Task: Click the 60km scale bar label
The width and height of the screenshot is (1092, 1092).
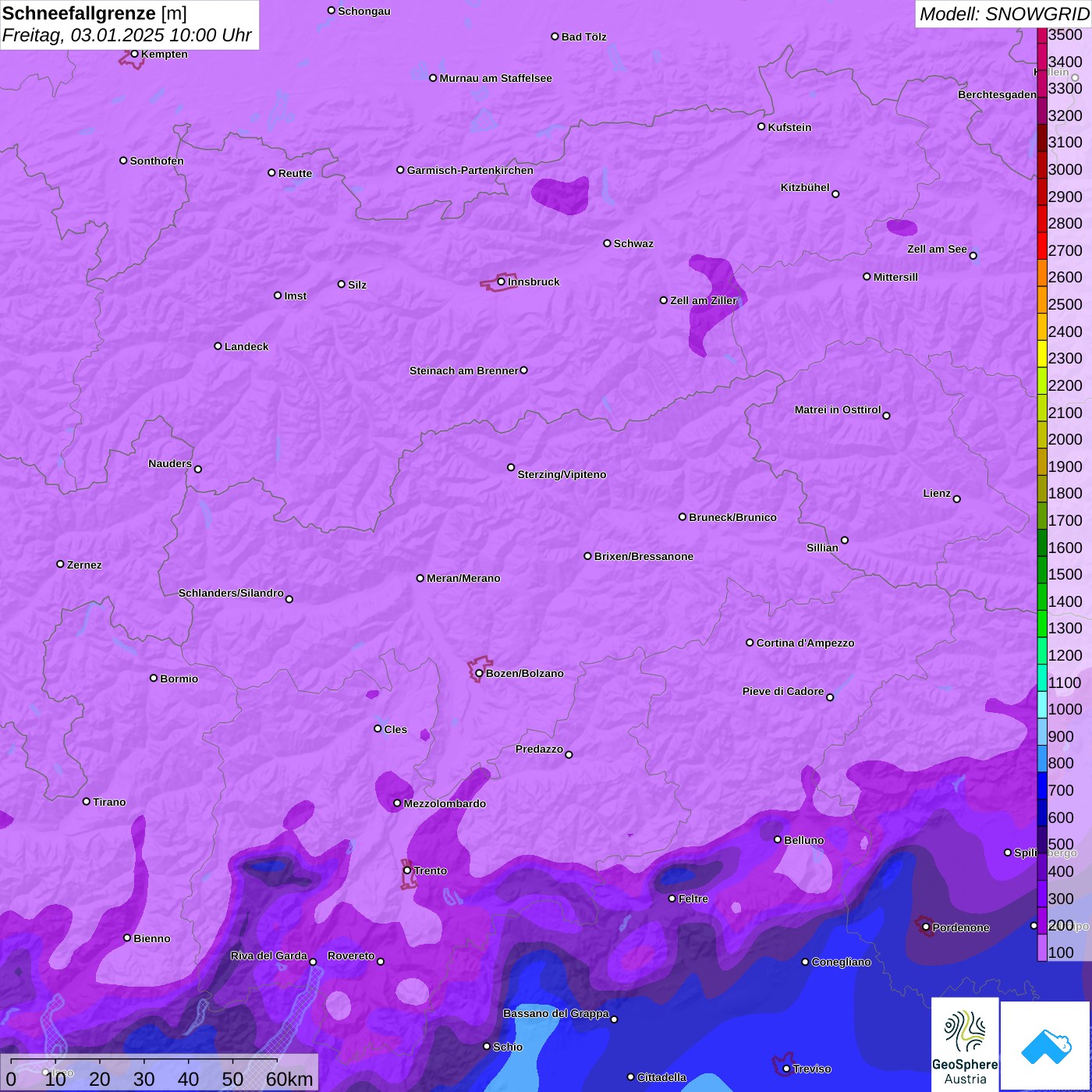Action: 289,1079
